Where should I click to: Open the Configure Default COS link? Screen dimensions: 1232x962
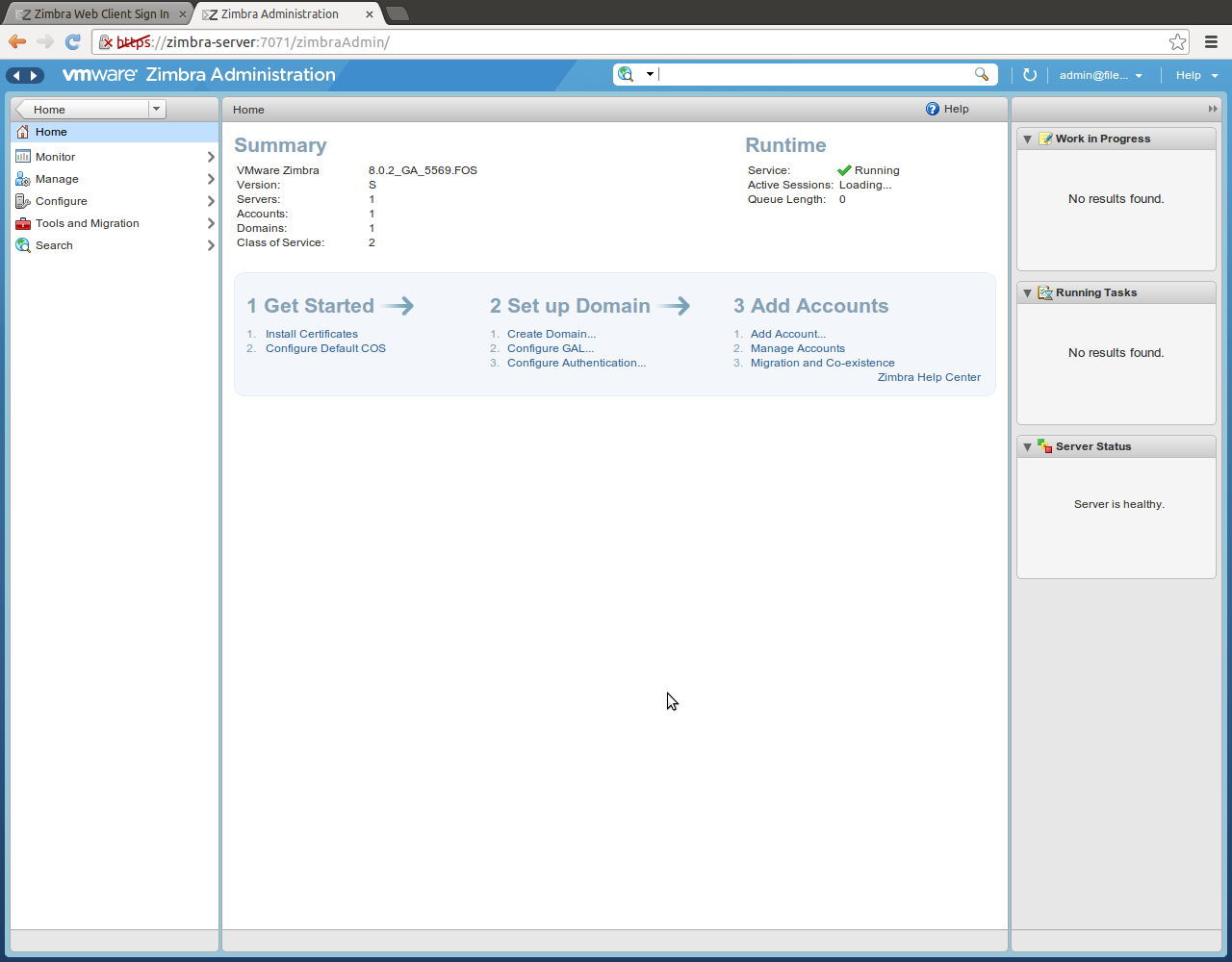(x=325, y=348)
